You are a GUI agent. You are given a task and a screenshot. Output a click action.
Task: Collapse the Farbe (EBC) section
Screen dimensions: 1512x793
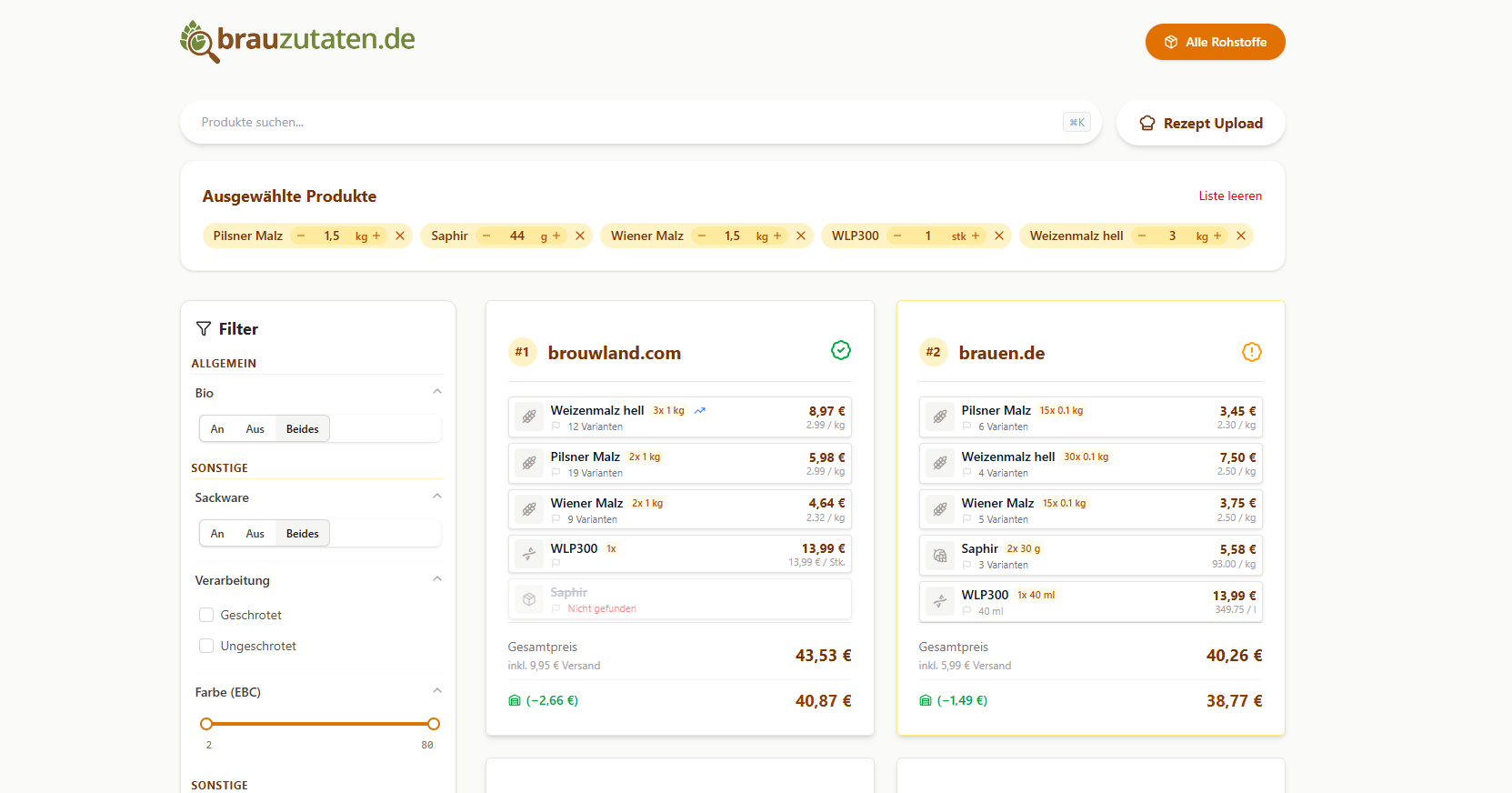(x=437, y=691)
